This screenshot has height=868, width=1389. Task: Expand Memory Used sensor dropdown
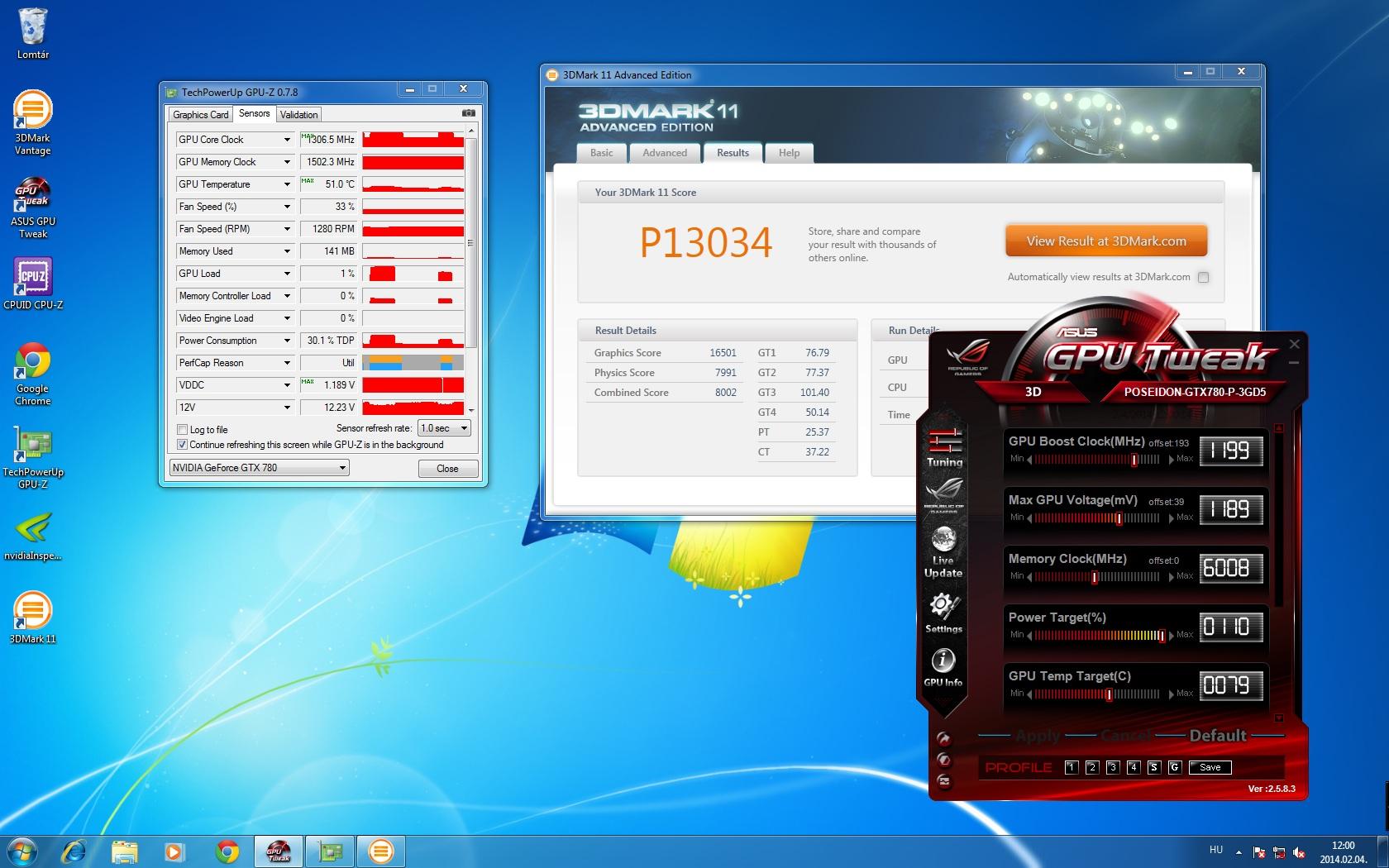(x=287, y=251)
